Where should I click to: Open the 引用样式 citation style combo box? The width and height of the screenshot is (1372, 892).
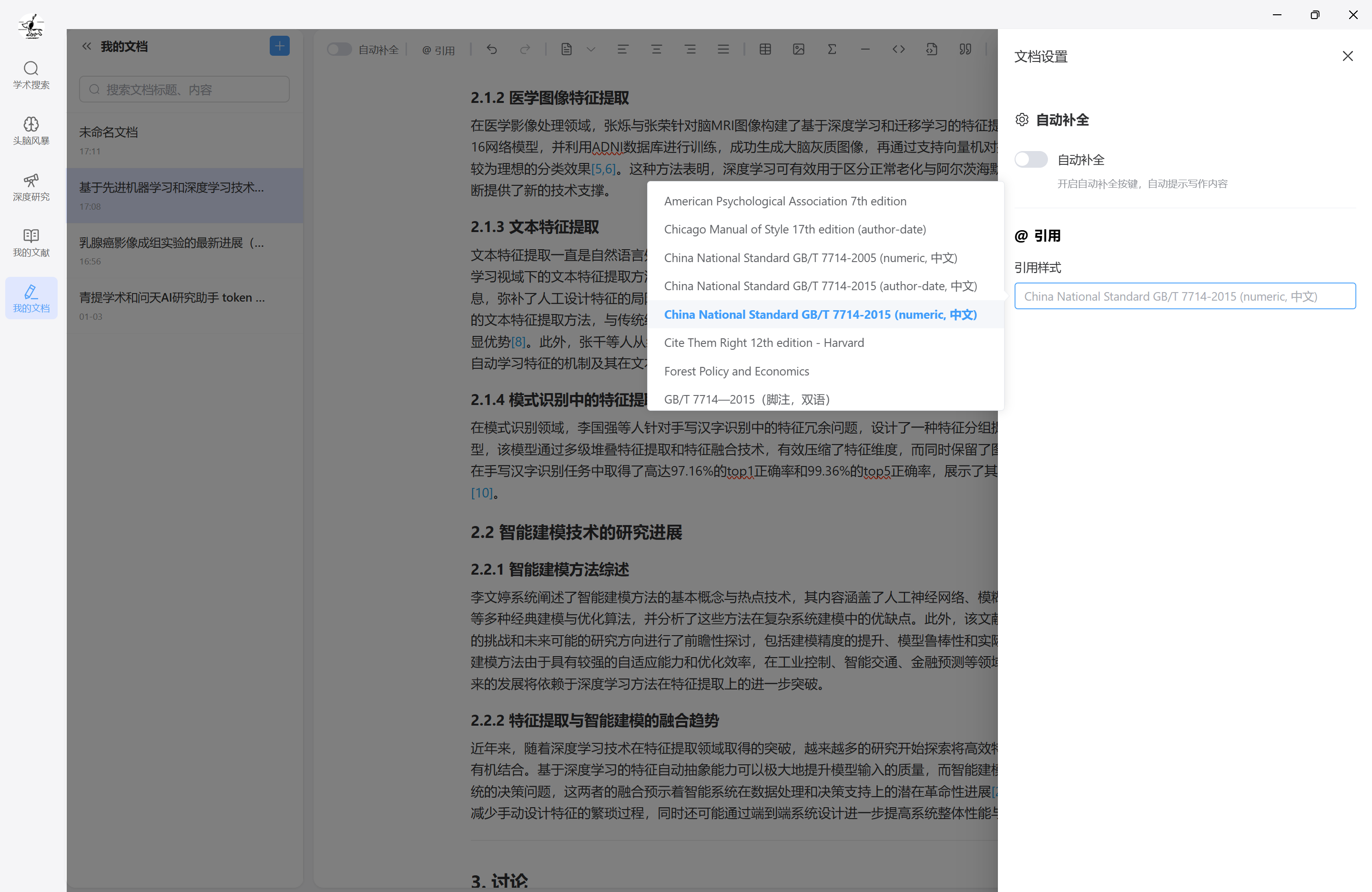(1185, 296)
